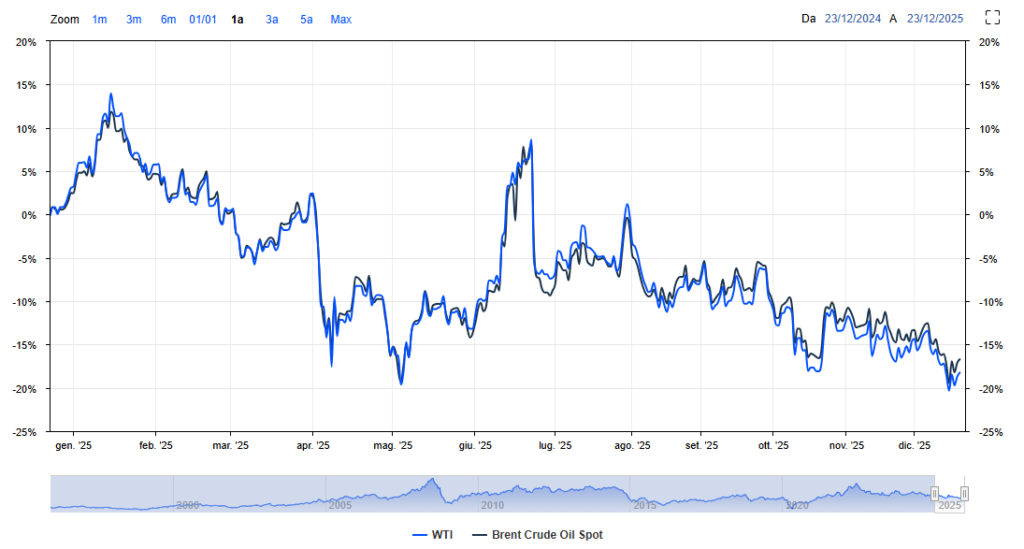The image size is (1024, 549).
Task: Show the Max full history range
Action: point(341,19)
